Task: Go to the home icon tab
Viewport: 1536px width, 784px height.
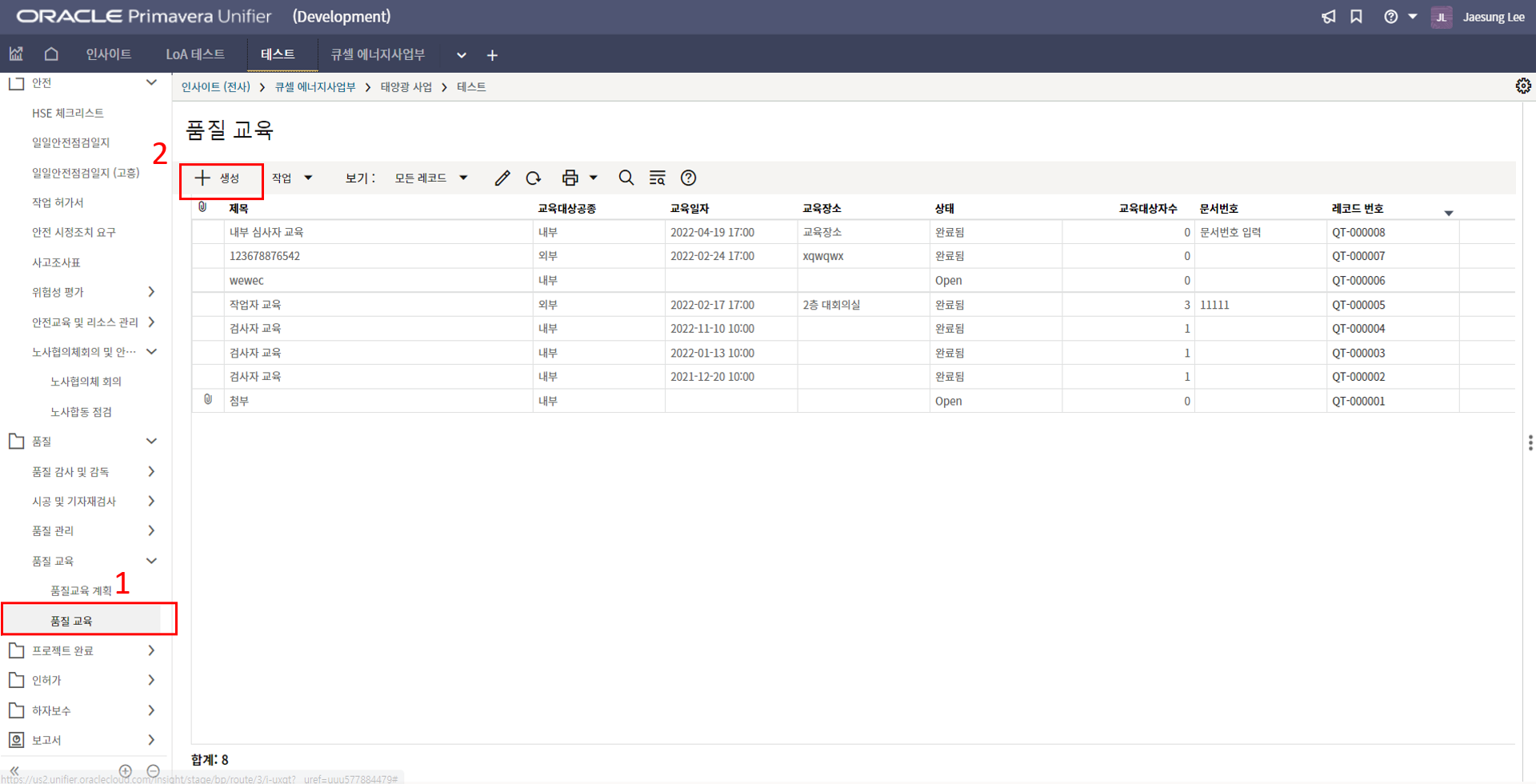Action: [51, 54]
